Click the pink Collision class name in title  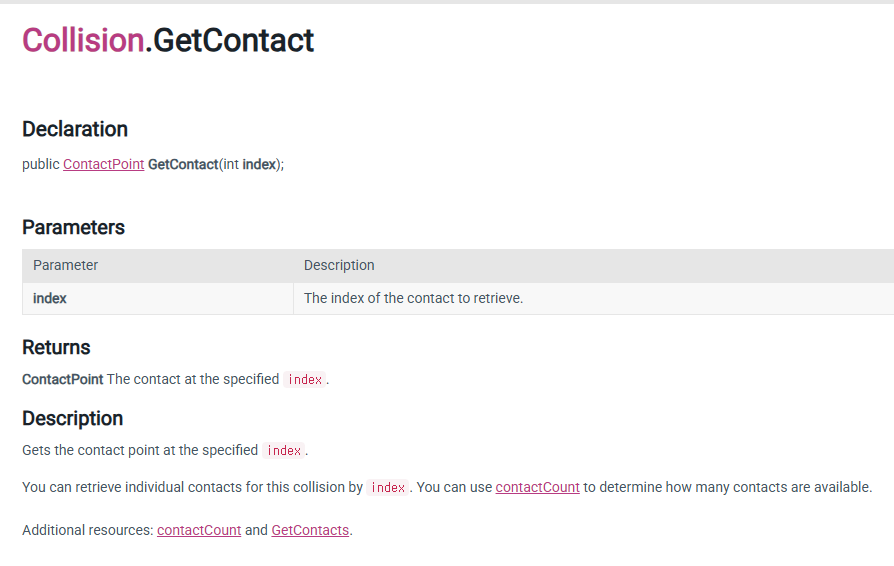(83, 40)
